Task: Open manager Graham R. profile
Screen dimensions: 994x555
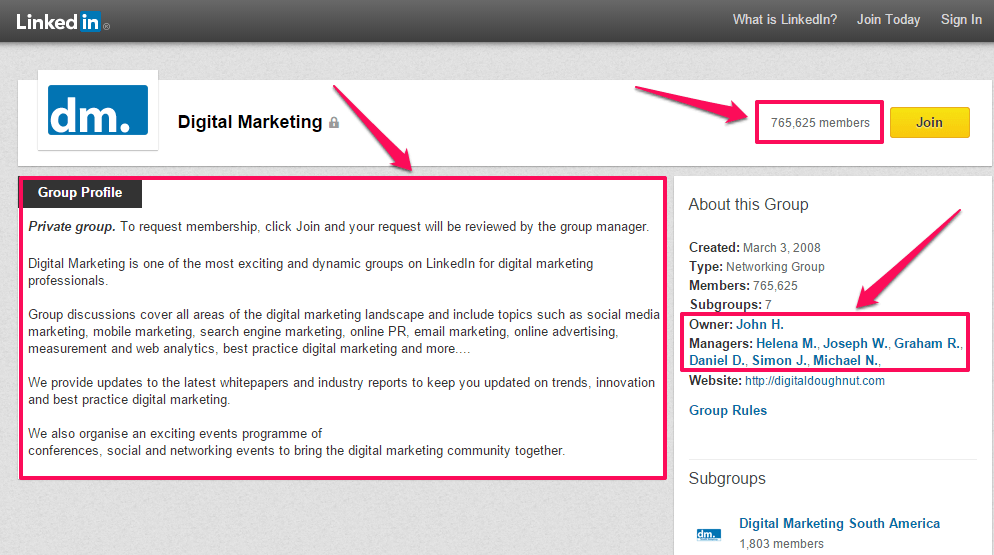Action: [x=927, y=343]
